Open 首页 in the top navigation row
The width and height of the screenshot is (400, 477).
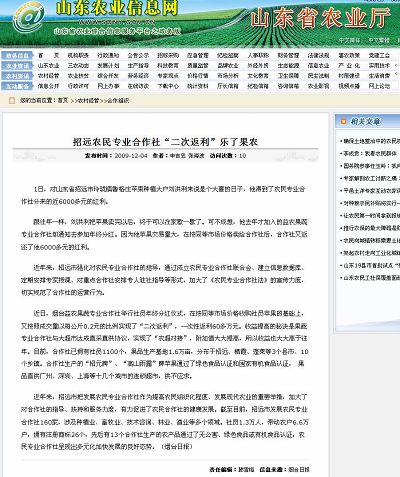pyautogui.click(x=48, y=55)
